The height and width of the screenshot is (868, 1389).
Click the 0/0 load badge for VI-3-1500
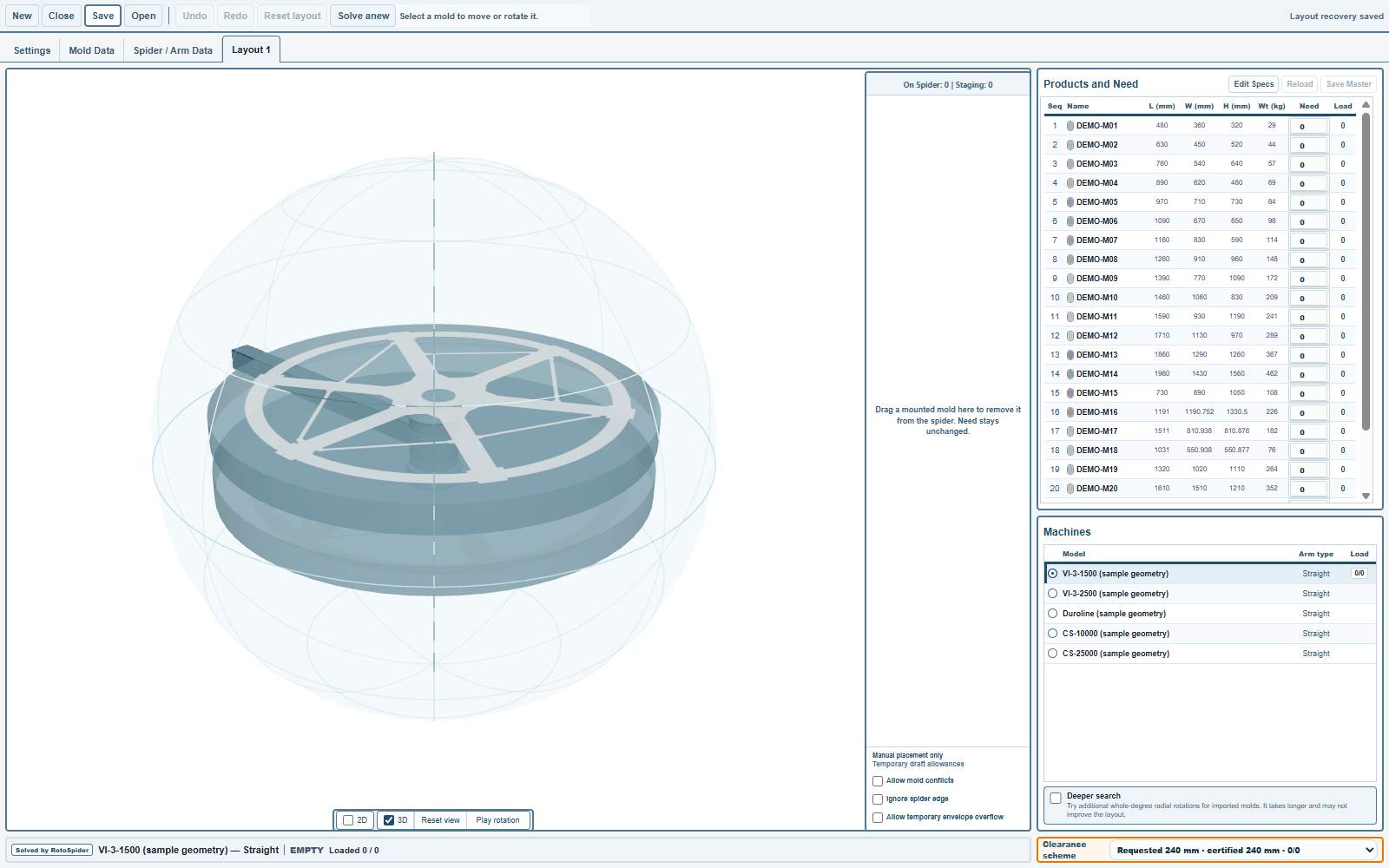coord(1359,574)
